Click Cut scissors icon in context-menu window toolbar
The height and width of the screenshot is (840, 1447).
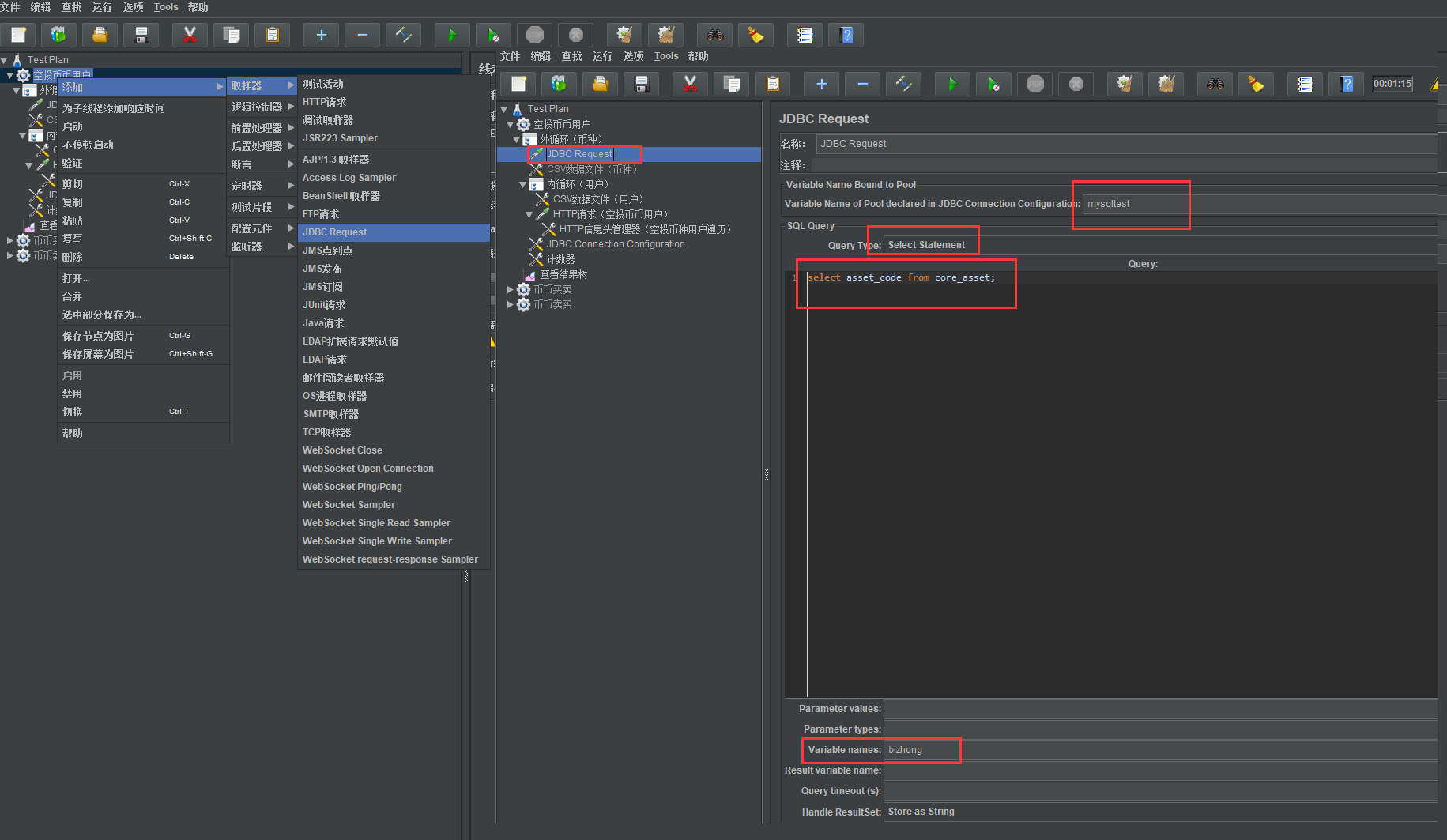pos(190,35)
